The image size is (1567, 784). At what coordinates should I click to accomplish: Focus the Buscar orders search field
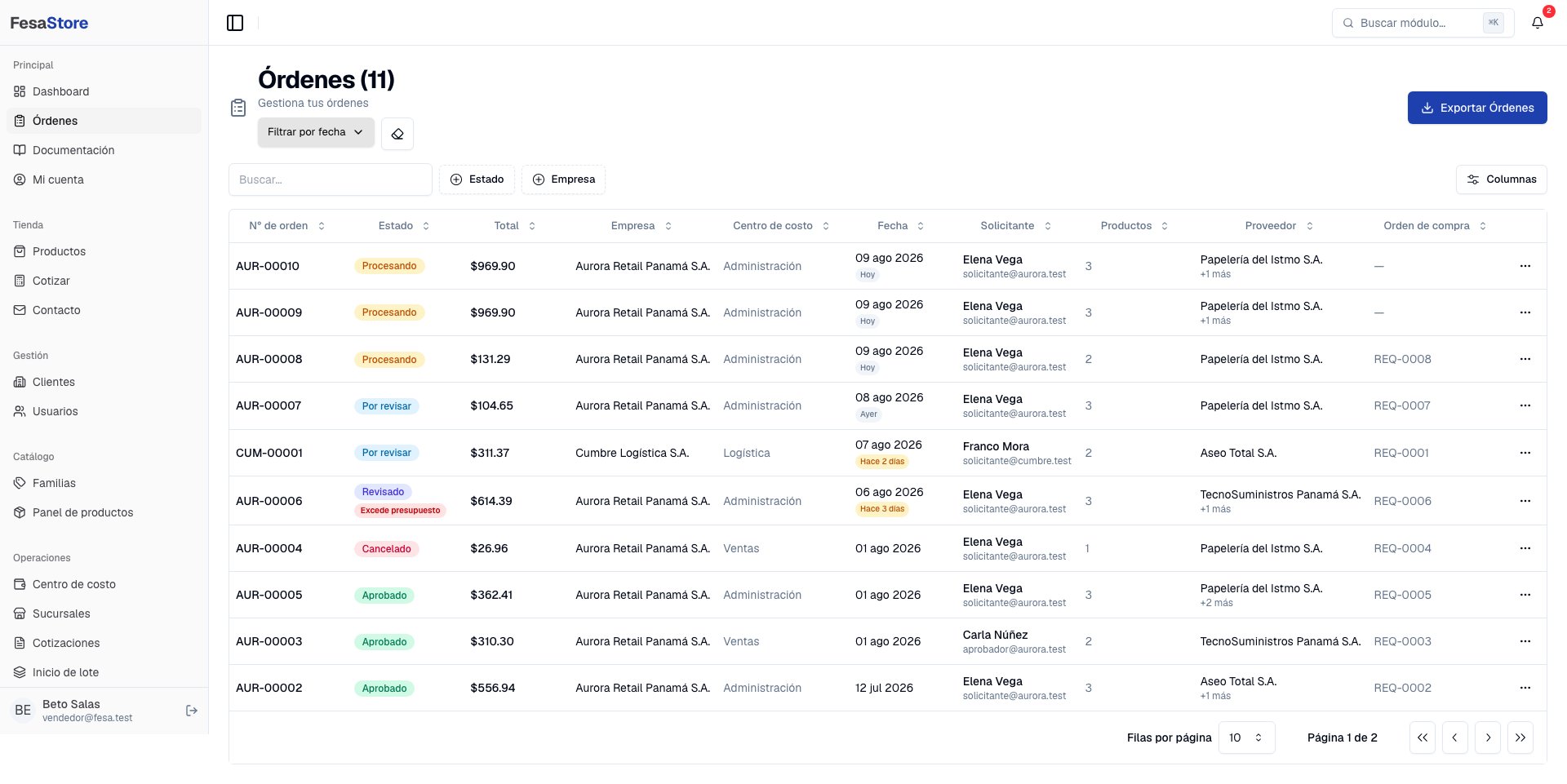[331, 179]
